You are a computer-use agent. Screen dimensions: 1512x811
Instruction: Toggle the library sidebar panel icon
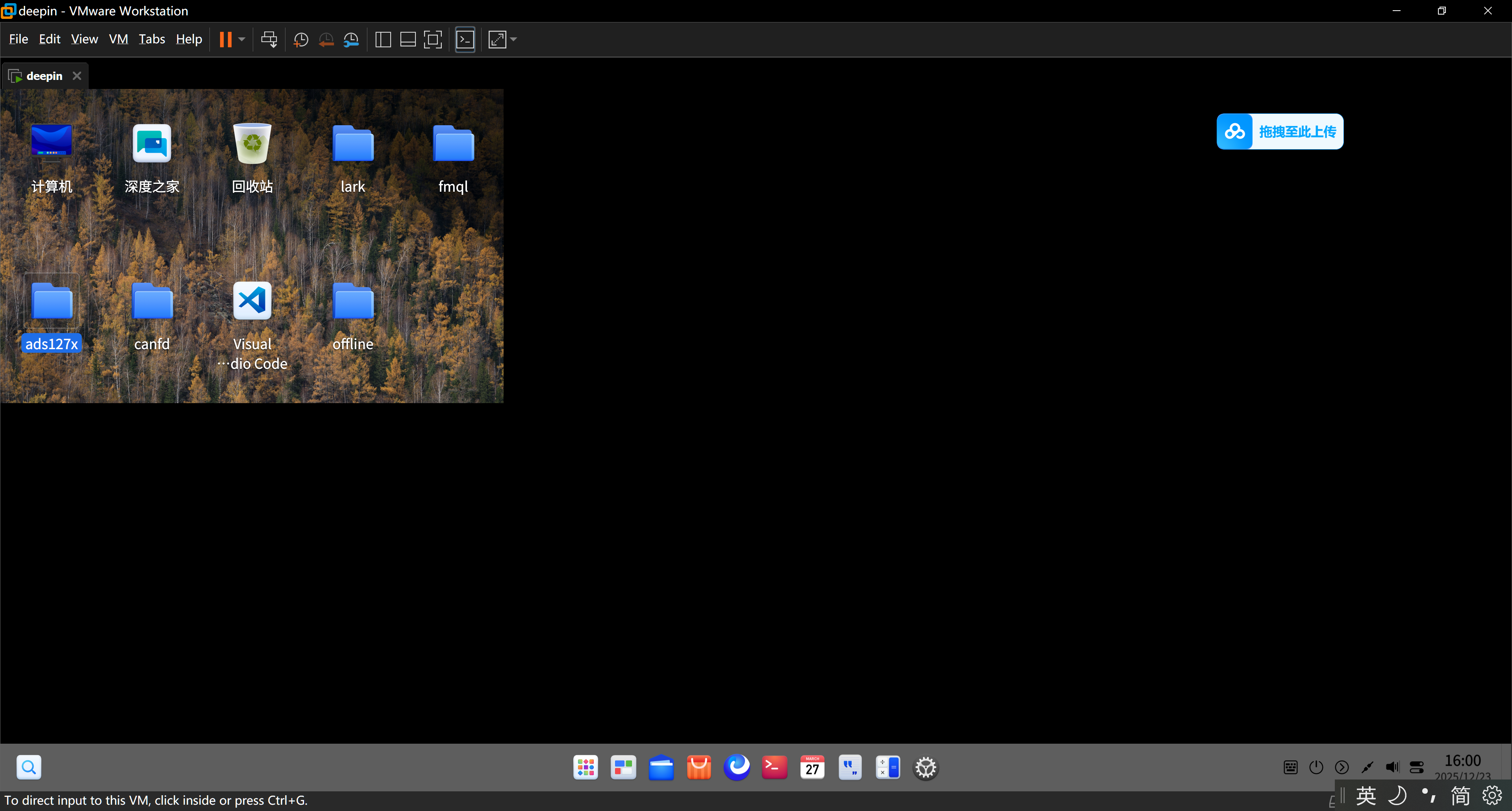(x=383, y=39)
